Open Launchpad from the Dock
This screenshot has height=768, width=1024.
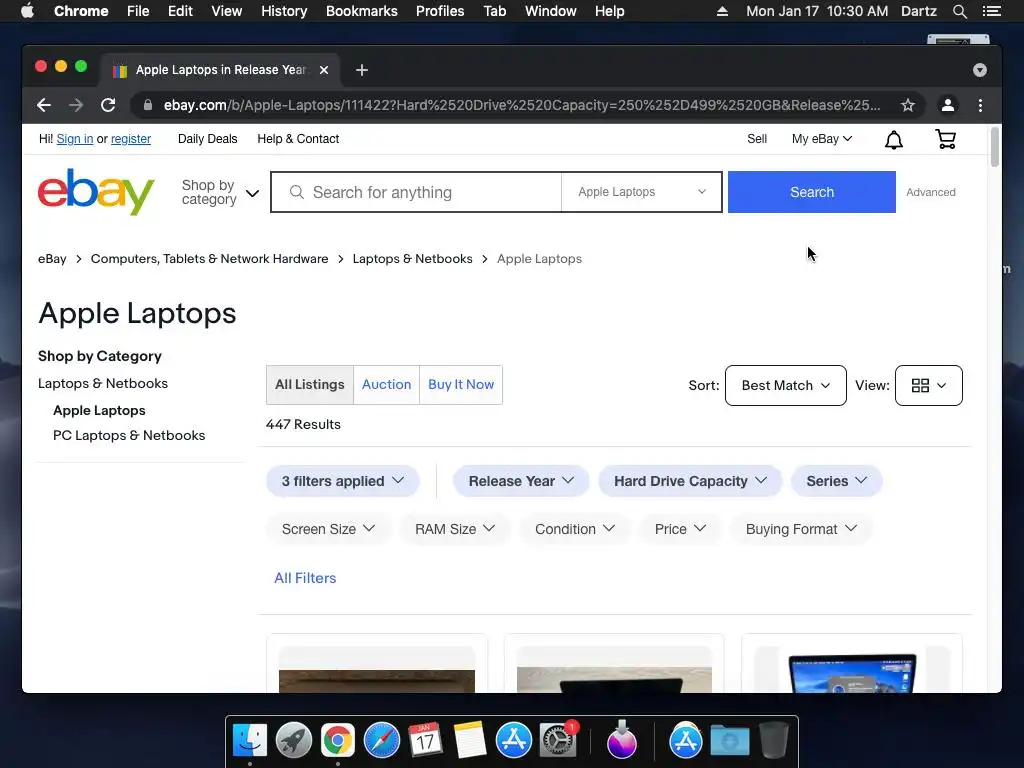(294, 741)
